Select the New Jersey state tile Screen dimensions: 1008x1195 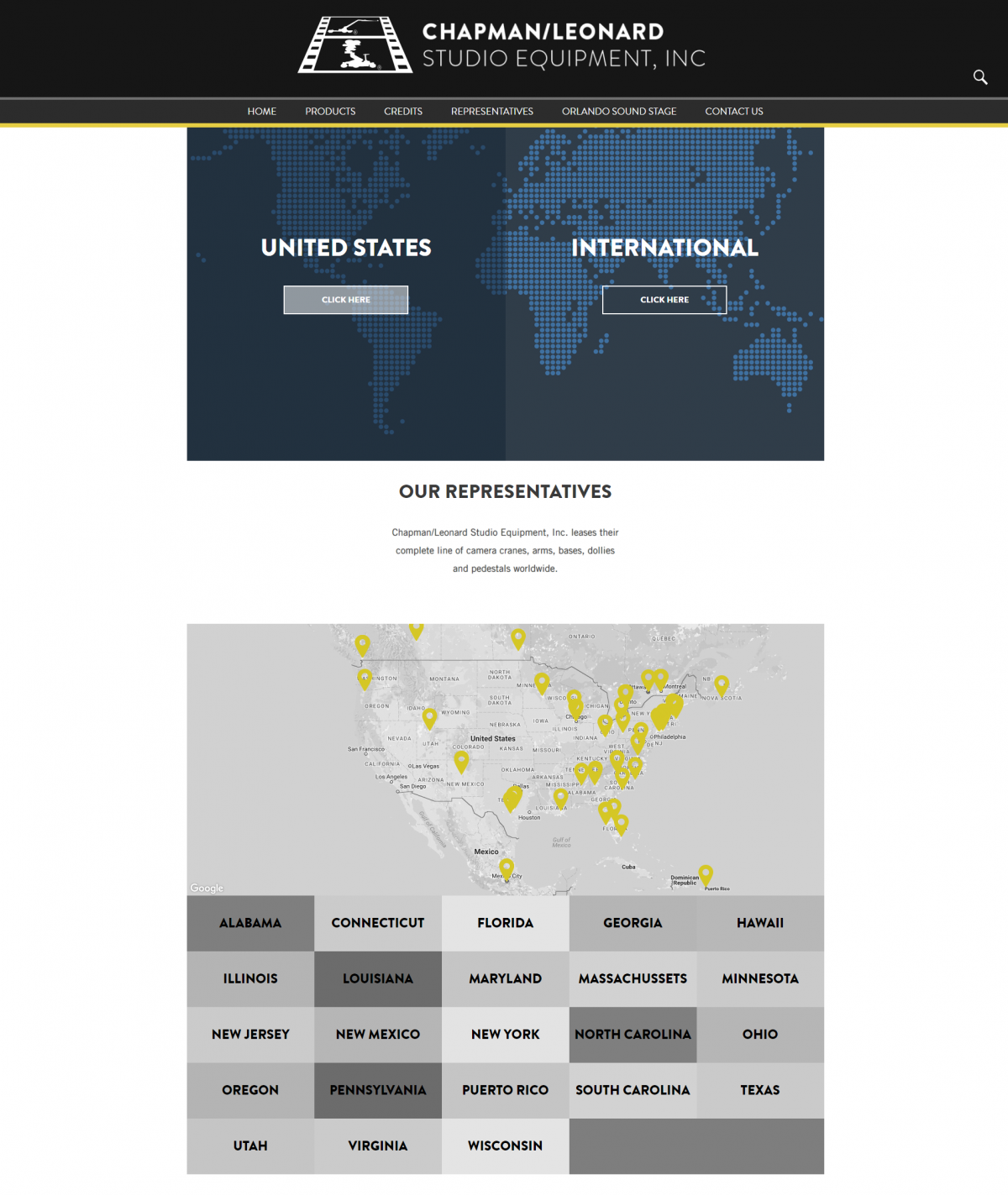coord(250,1035)
